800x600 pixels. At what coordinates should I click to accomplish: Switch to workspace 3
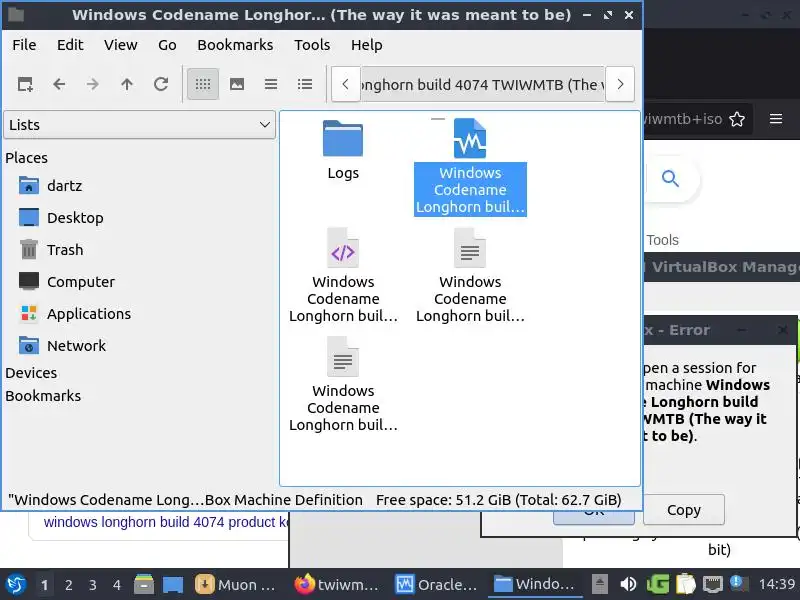pos(92,585)
